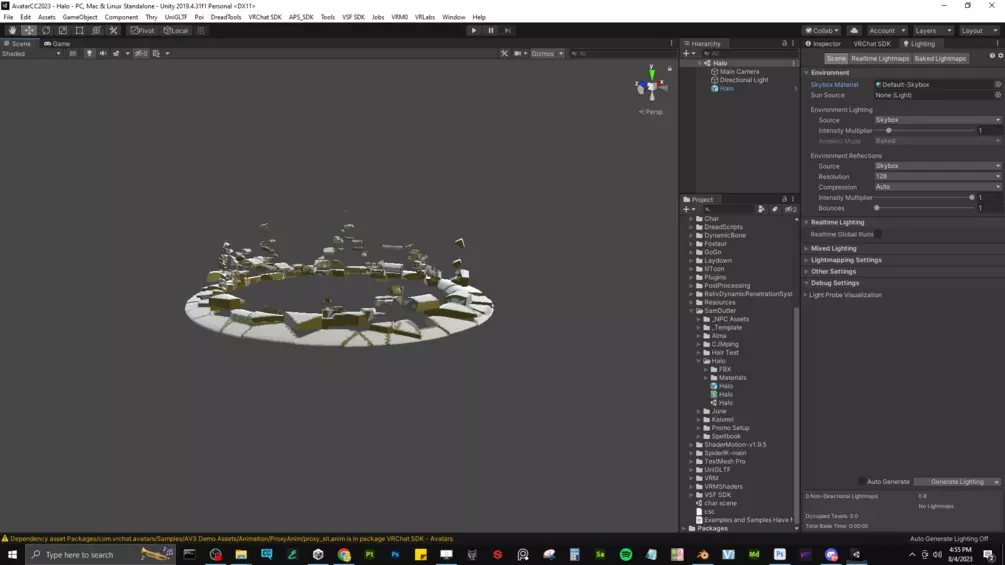Select the Rect tool
Image resolution: width=1005 pixels, height=565 pixels.
coord(79,30)
